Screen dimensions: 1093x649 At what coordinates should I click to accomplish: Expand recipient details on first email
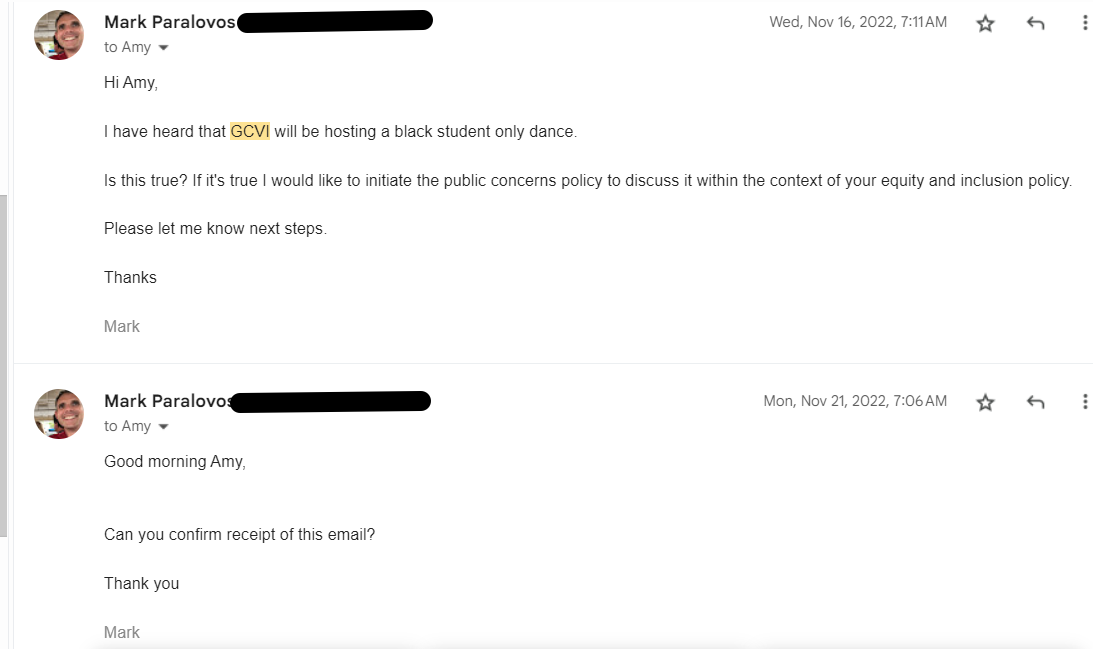163,48
